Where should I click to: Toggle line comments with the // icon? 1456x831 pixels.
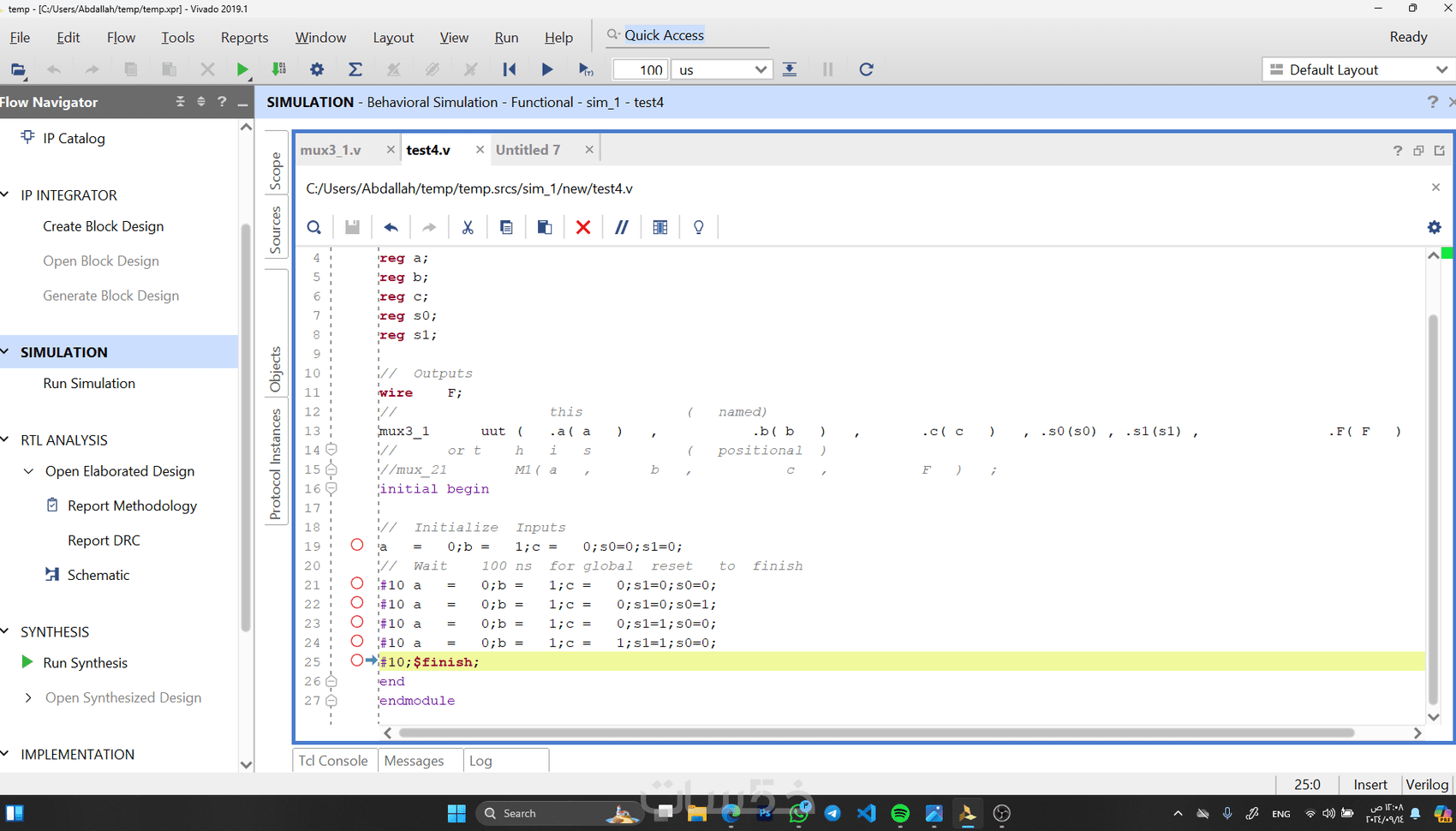(x=622, y=227)
